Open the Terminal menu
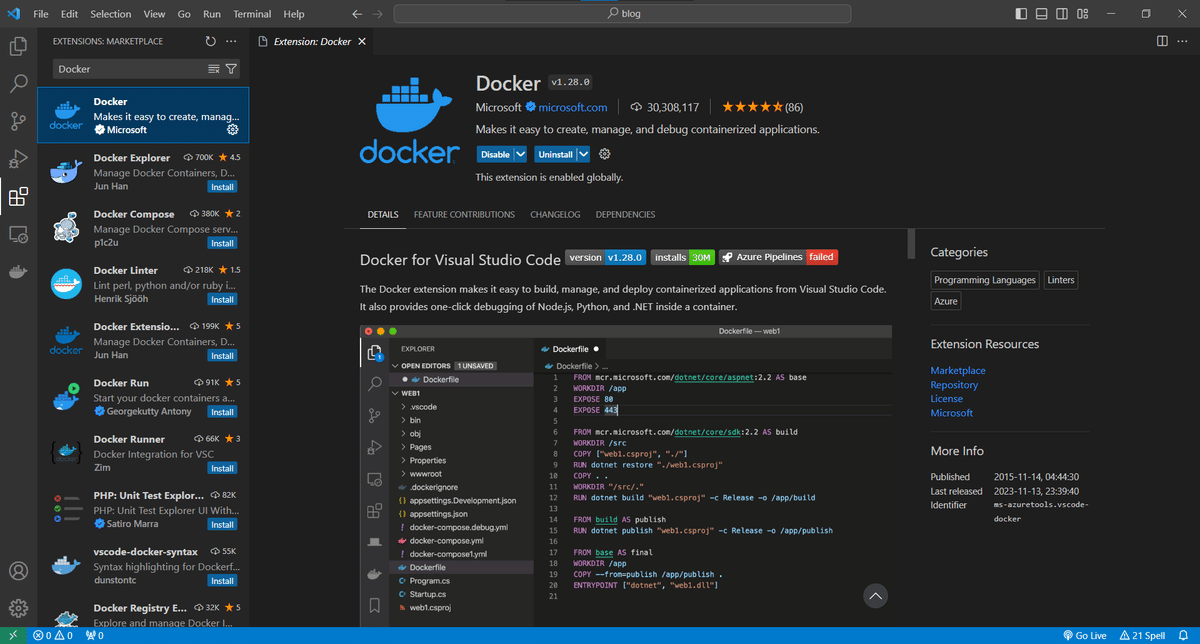This screenshot has height=644, width=1200. tap(252, 14)
